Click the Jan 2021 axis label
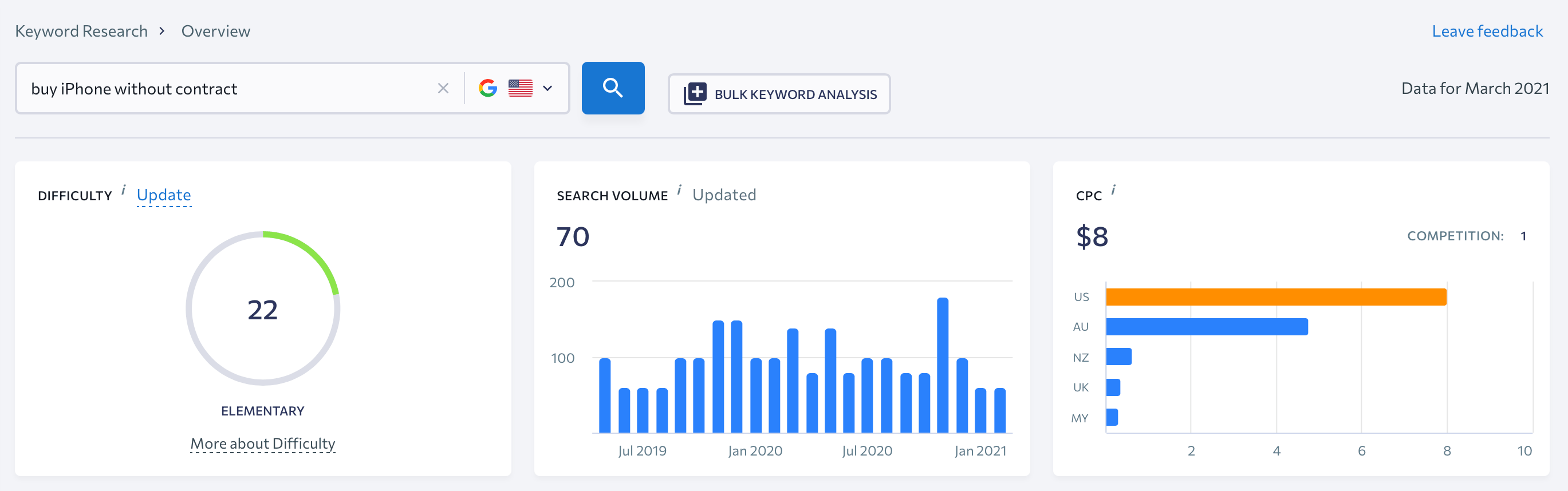Image resolution: width=1568 pixels, height=491 pixels. coord(980,451)
